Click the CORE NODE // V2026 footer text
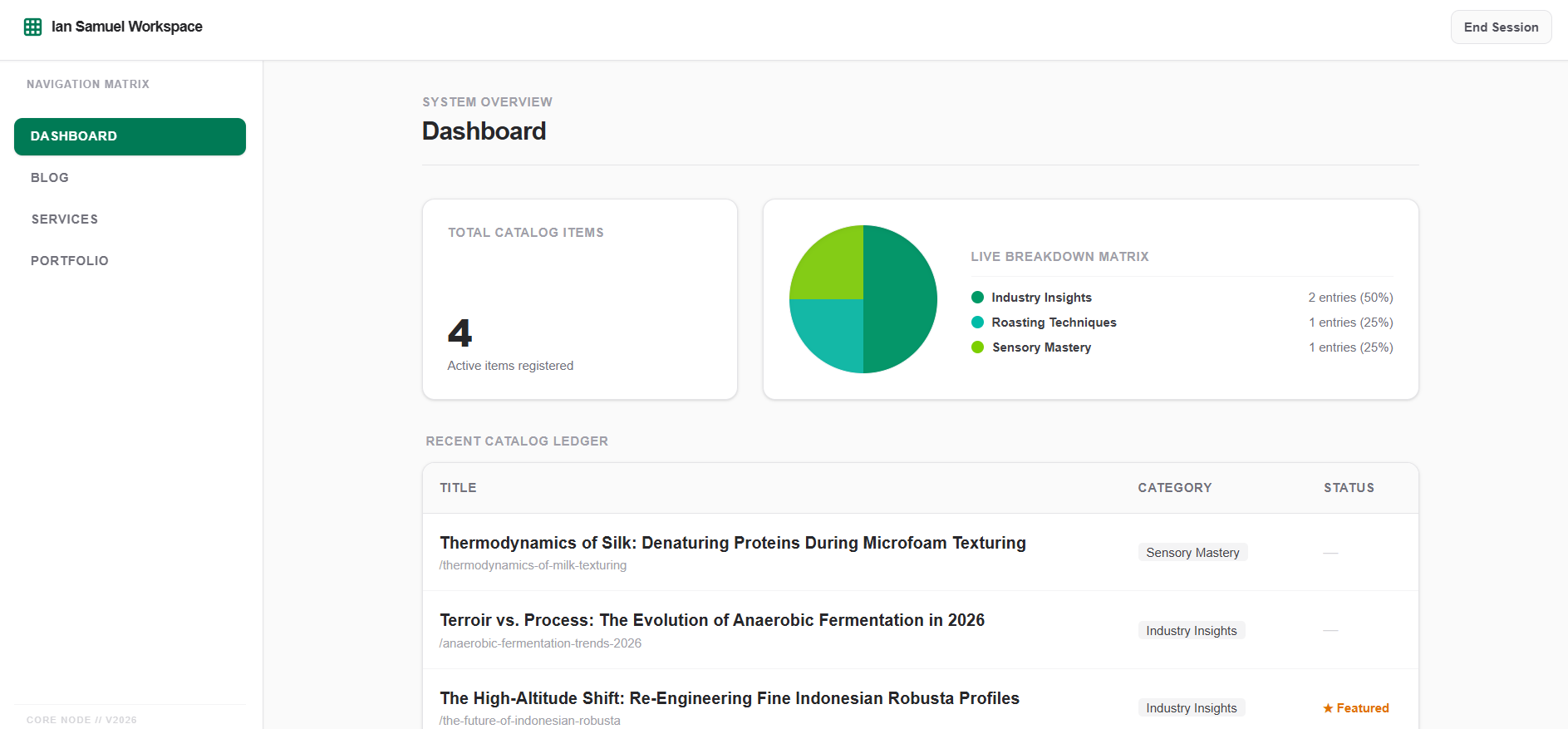Viewport: 1568px width, 729px height. [81, 720]
